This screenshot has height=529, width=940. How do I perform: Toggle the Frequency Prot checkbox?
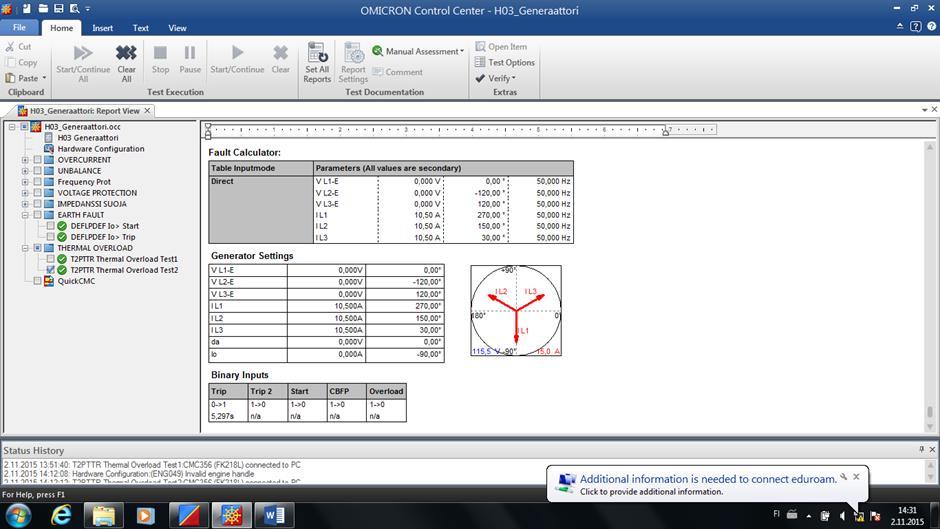pos(37,182)
